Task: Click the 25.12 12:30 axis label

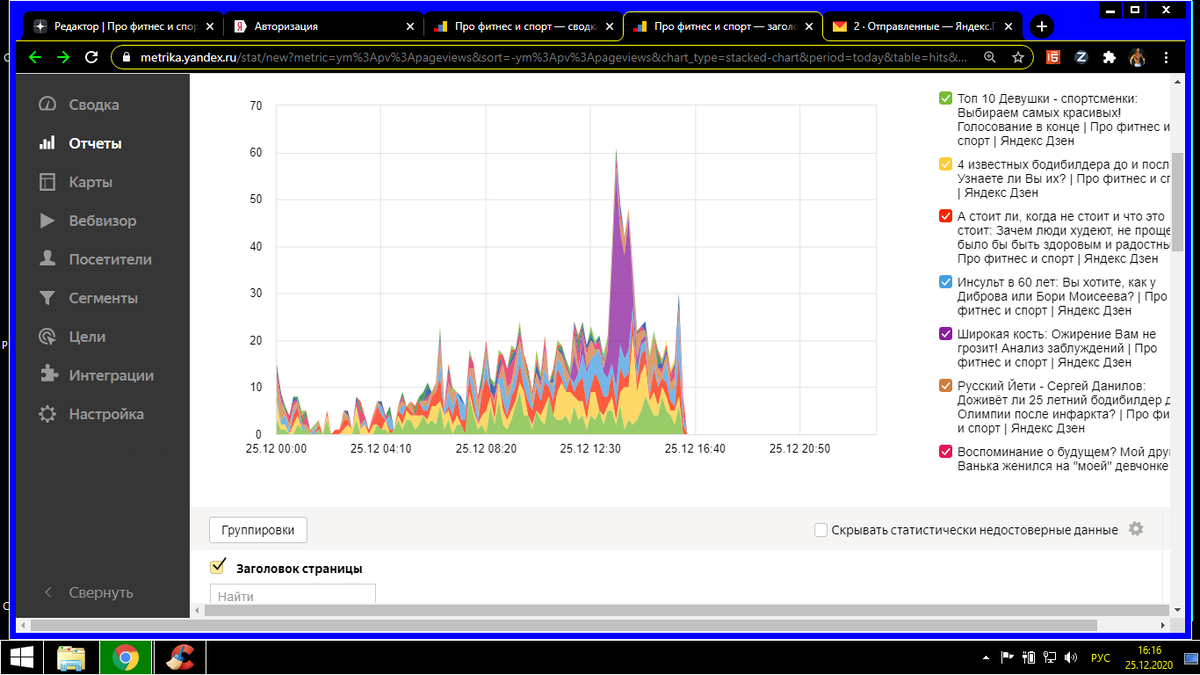Action: (x=591, y=449)
